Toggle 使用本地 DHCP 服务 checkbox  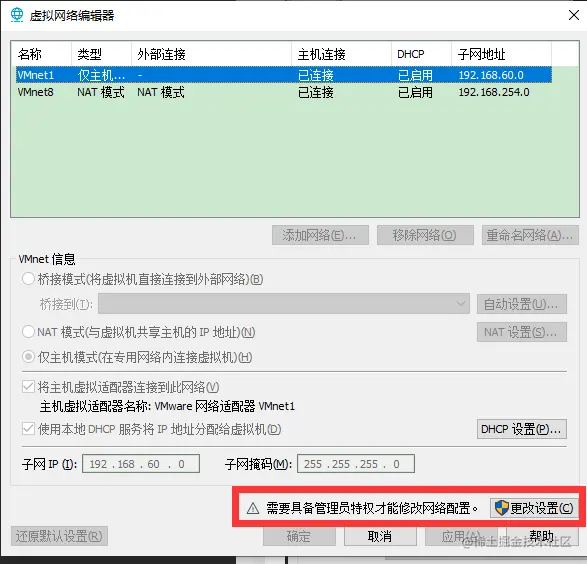pyautogui.click(x=28, y=429)
